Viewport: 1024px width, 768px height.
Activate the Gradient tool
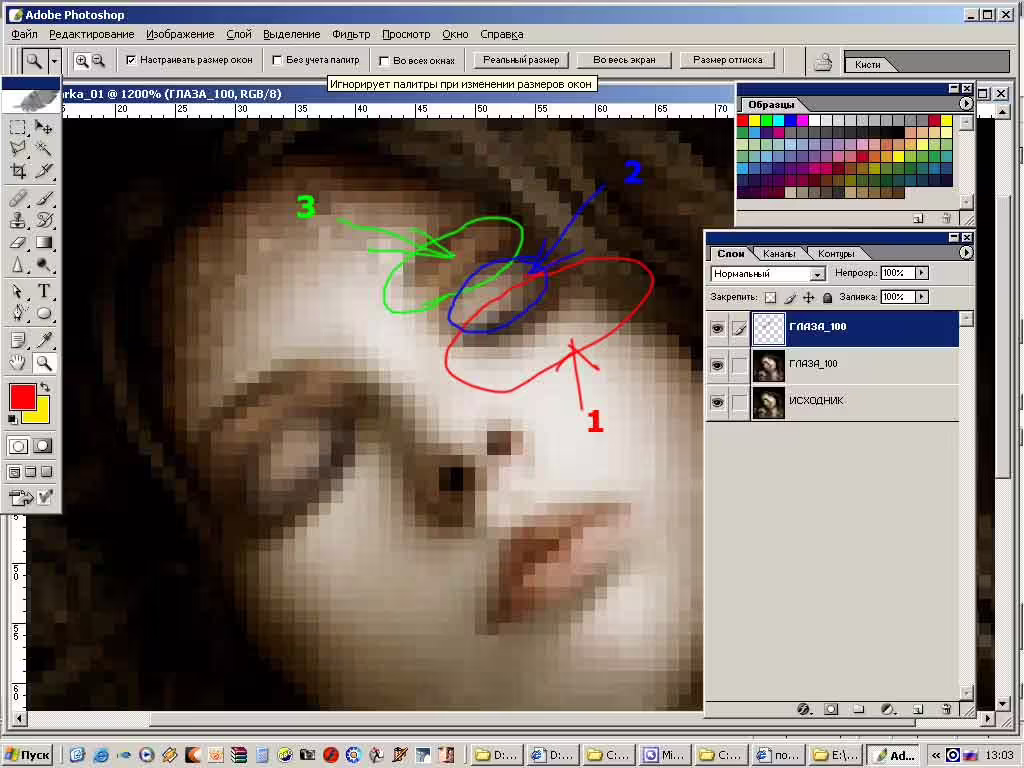click(44, 242)
